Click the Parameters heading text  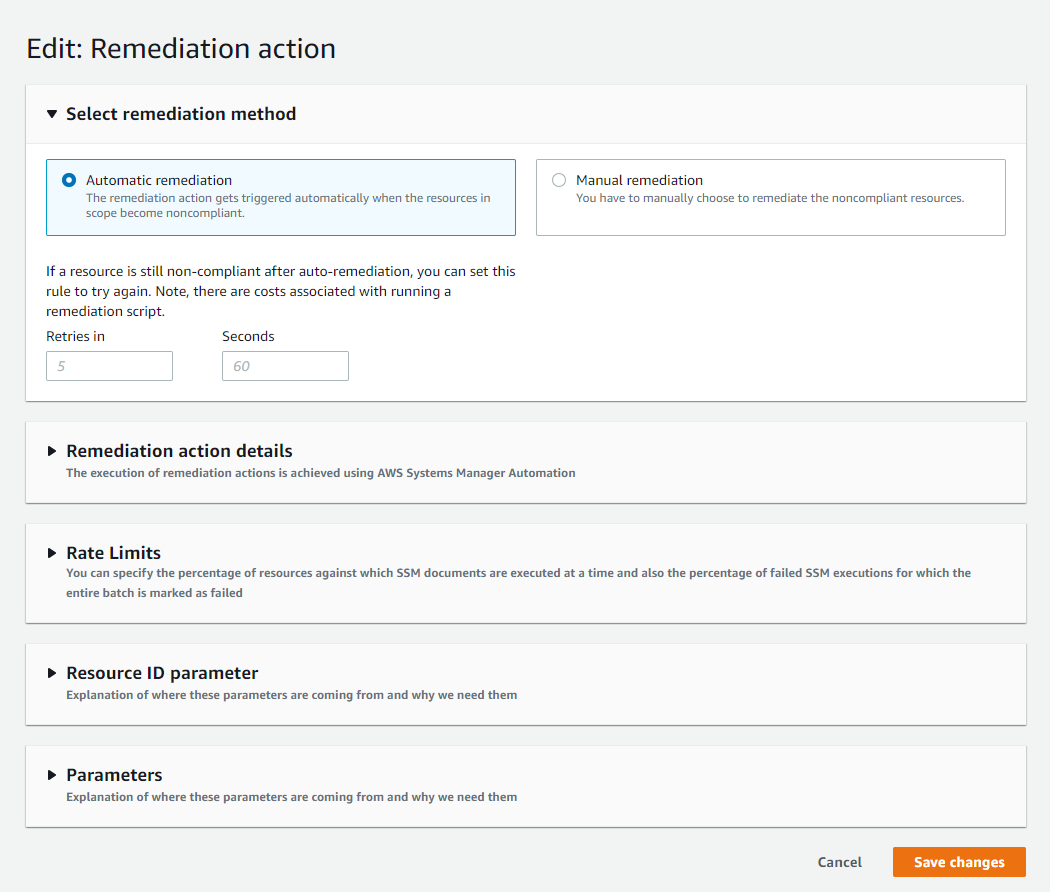tap(114, 775)
